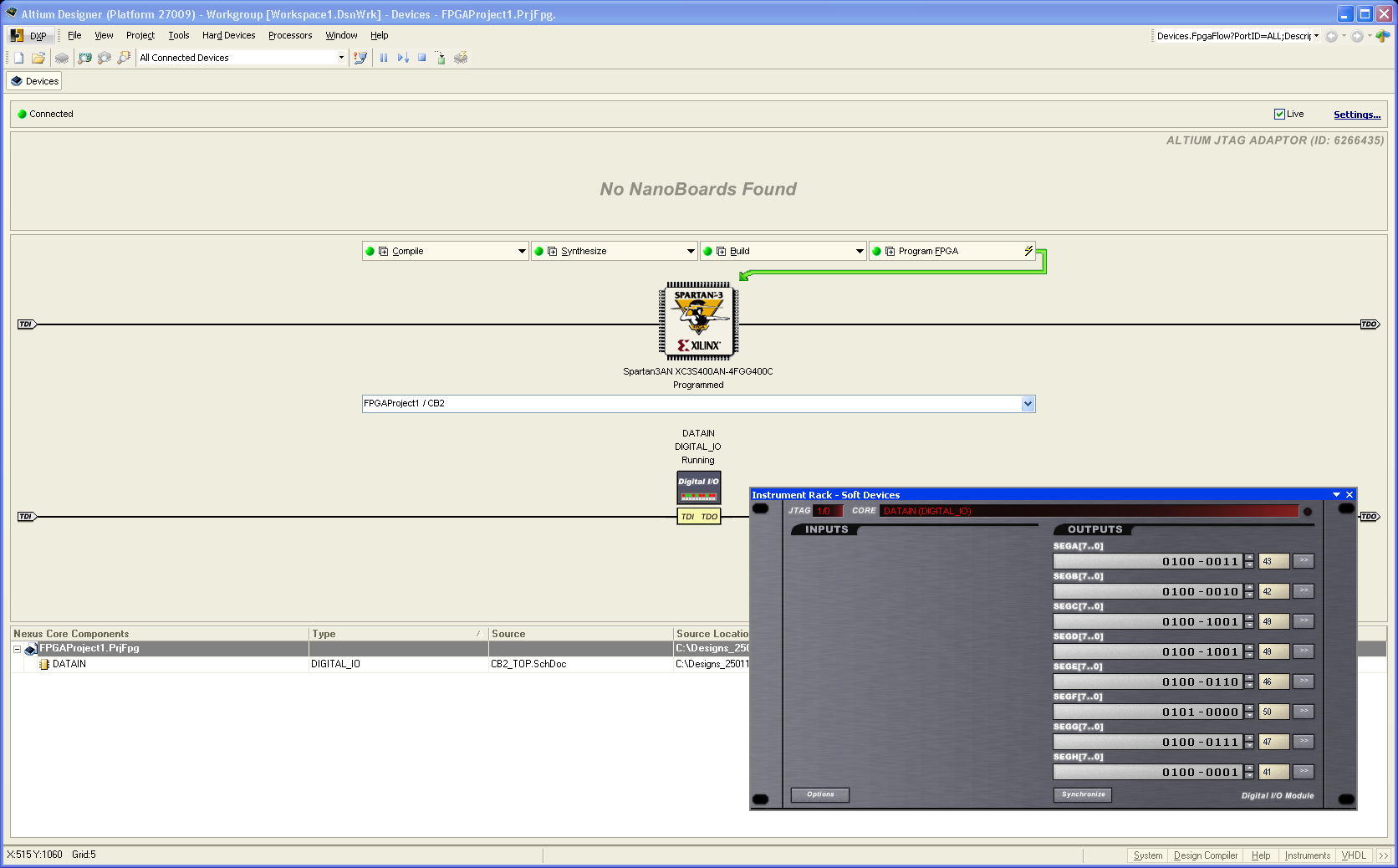Click the SEGB hex value field 42
Viewport: 1398px width, 868px height.
(1274, 591)
